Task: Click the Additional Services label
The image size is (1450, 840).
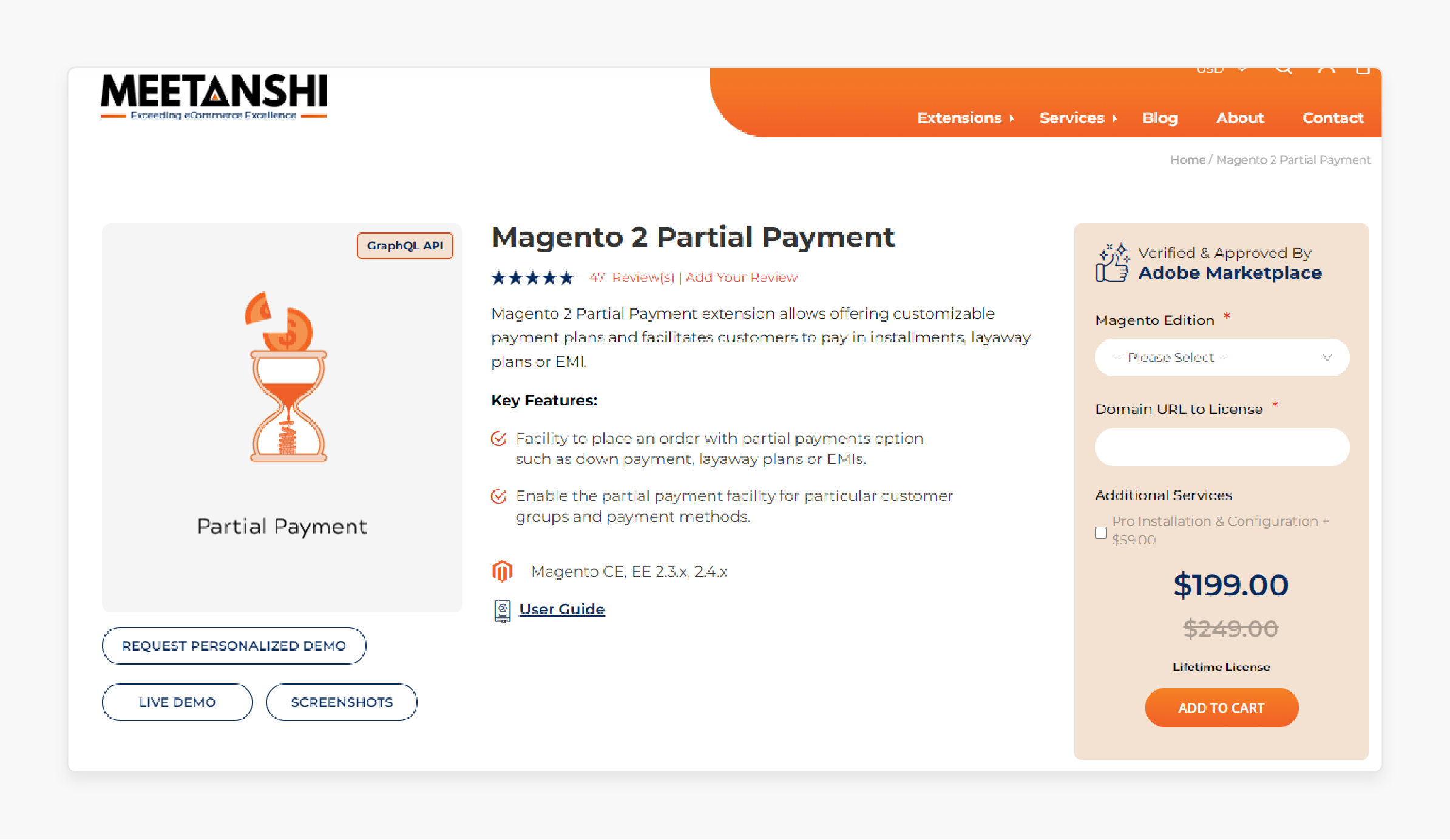Action: point(1164,495)
